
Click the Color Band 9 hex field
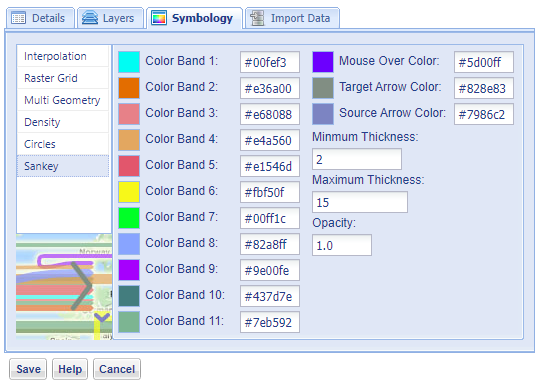click(270, 270)
